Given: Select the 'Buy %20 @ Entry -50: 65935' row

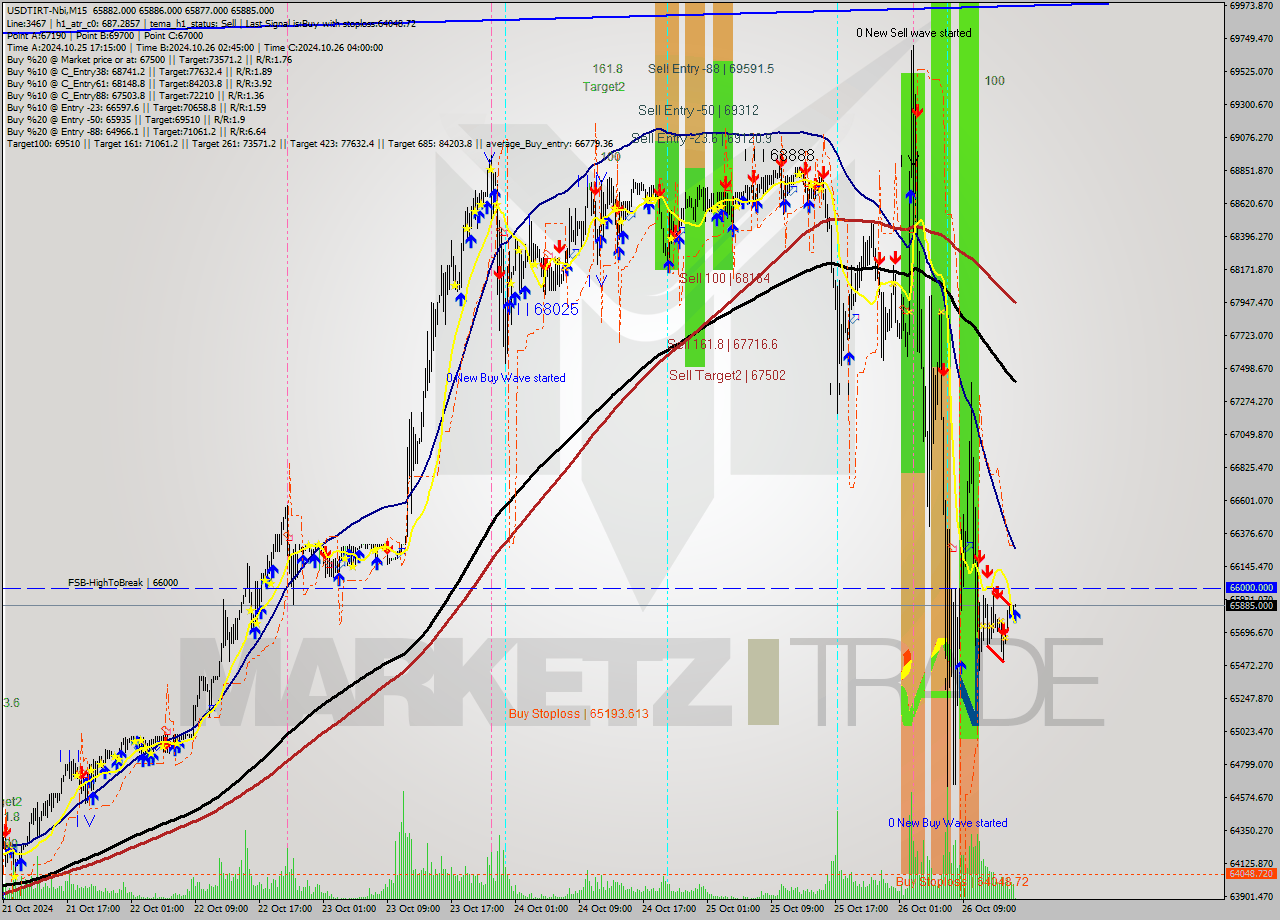Looking at the screenshot, I should 126,120.
